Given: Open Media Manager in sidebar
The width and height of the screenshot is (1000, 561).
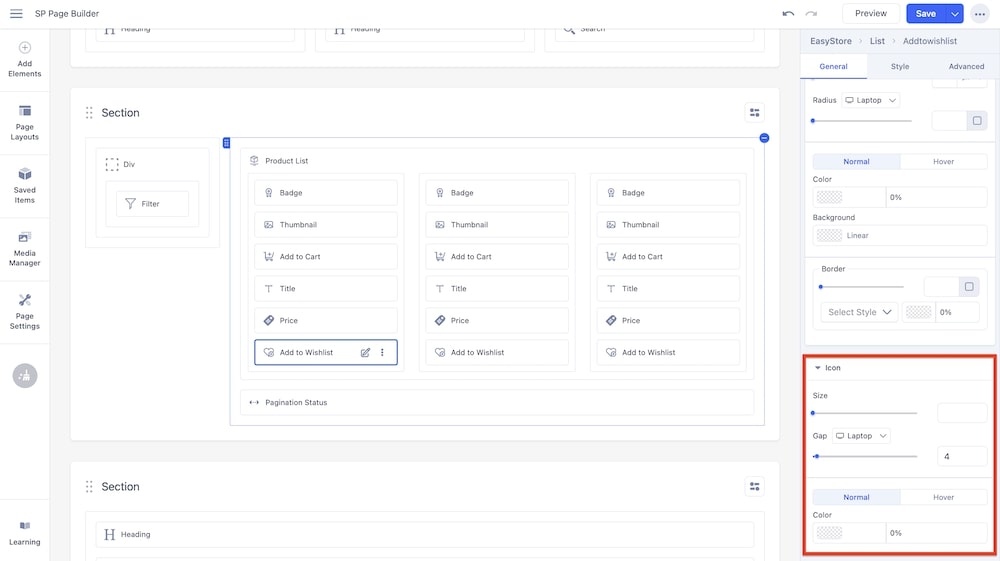Looking at the screenshot, I should click(x=25, y=248).
